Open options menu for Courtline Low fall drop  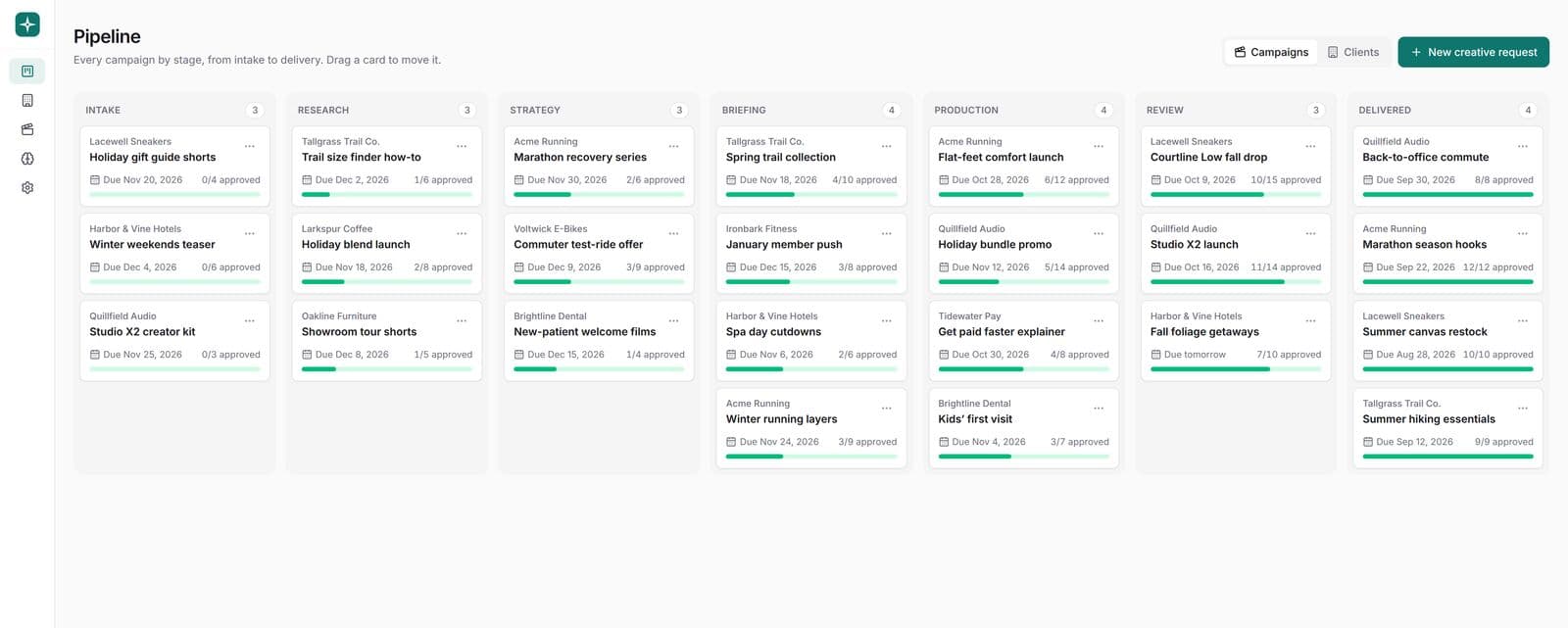coord(1310,146)
